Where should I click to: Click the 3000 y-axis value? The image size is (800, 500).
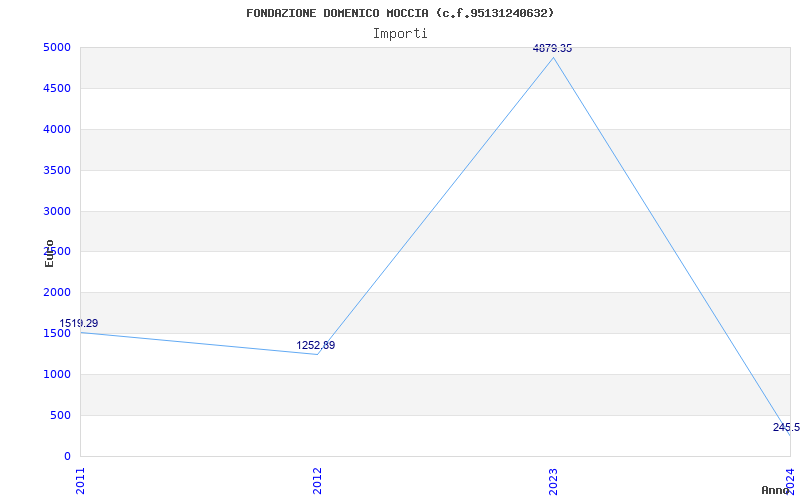[57, 211]
